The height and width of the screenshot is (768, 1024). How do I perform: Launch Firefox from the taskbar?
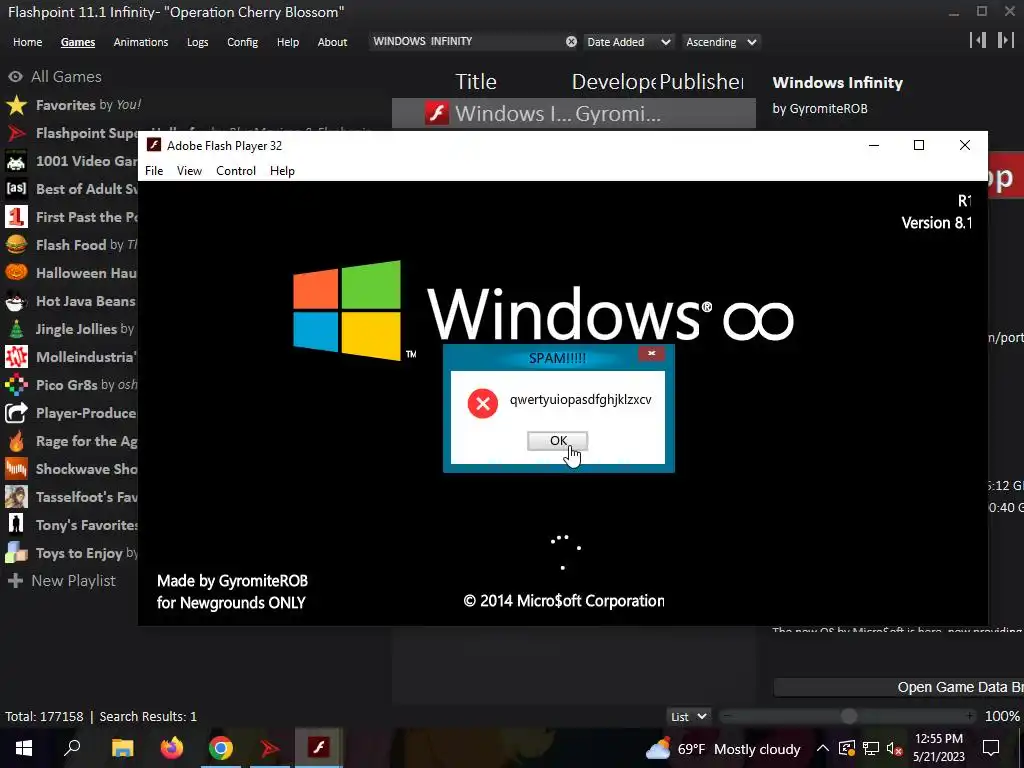tap(172, 748)
